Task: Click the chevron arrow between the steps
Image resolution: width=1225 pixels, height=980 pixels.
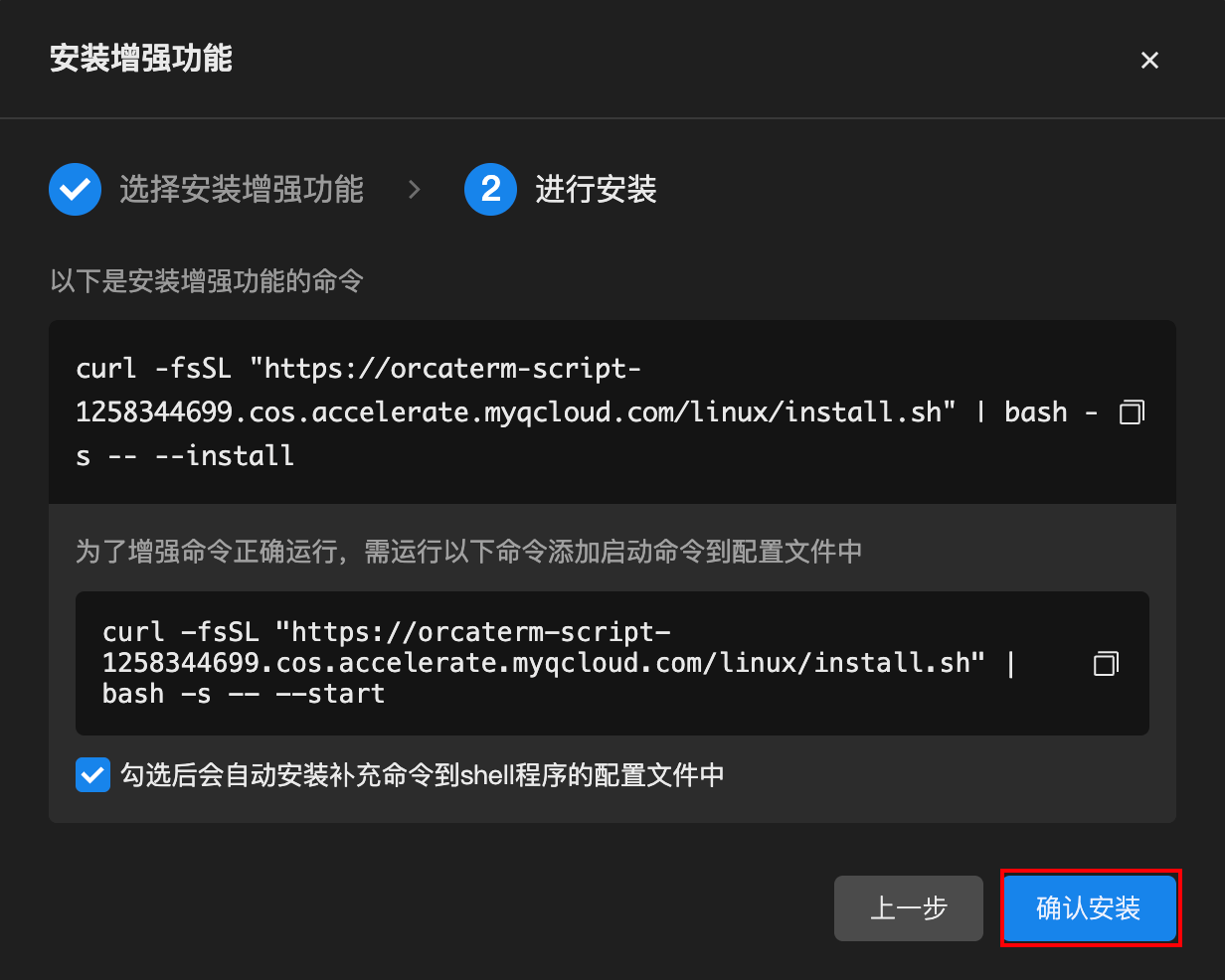Action: pyautogui.click(x=415, y=189)
